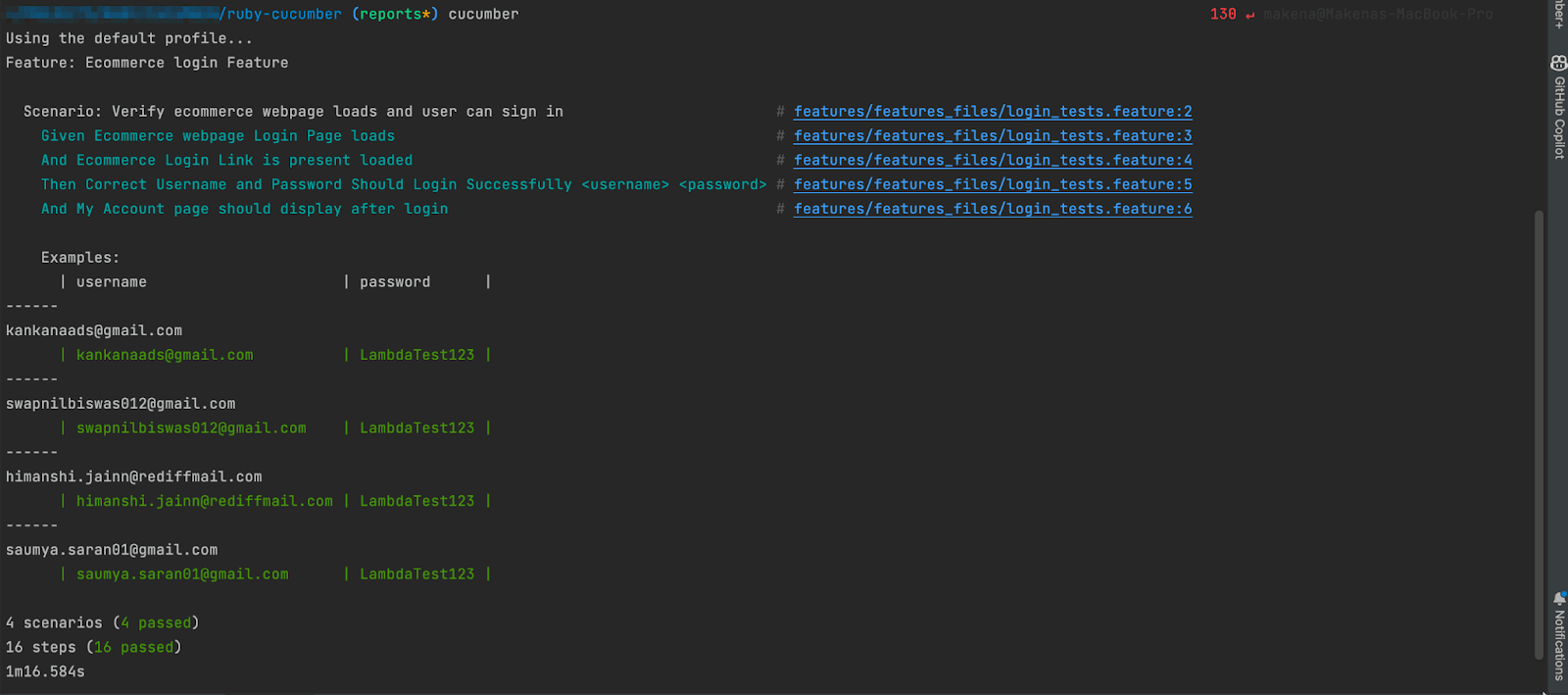Click the green saumya.saran01@gmail.com table cell
The image size is (1568, 695).
[x=182, y=574]
